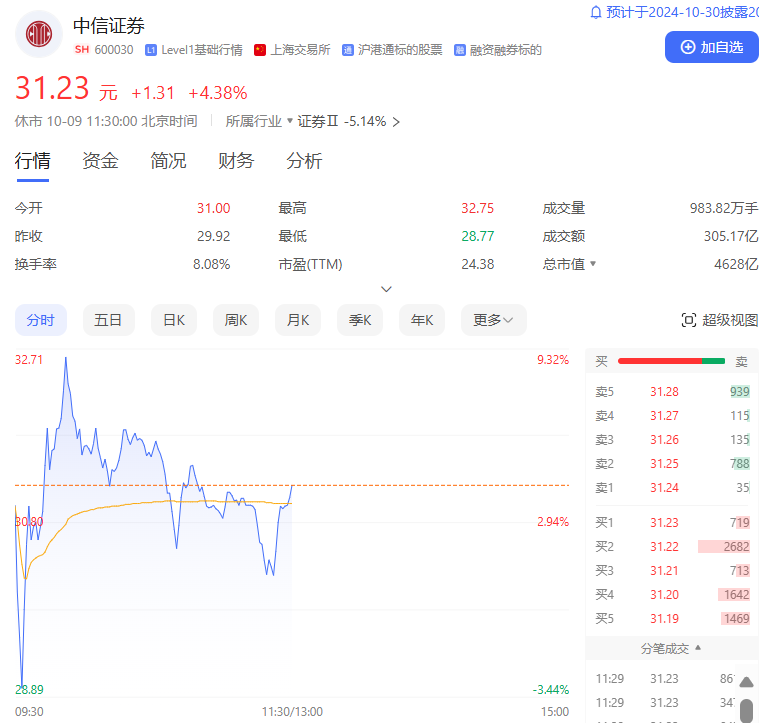Select the 年K chart view
Screen dimensions: 772x723
pos(422,320)
